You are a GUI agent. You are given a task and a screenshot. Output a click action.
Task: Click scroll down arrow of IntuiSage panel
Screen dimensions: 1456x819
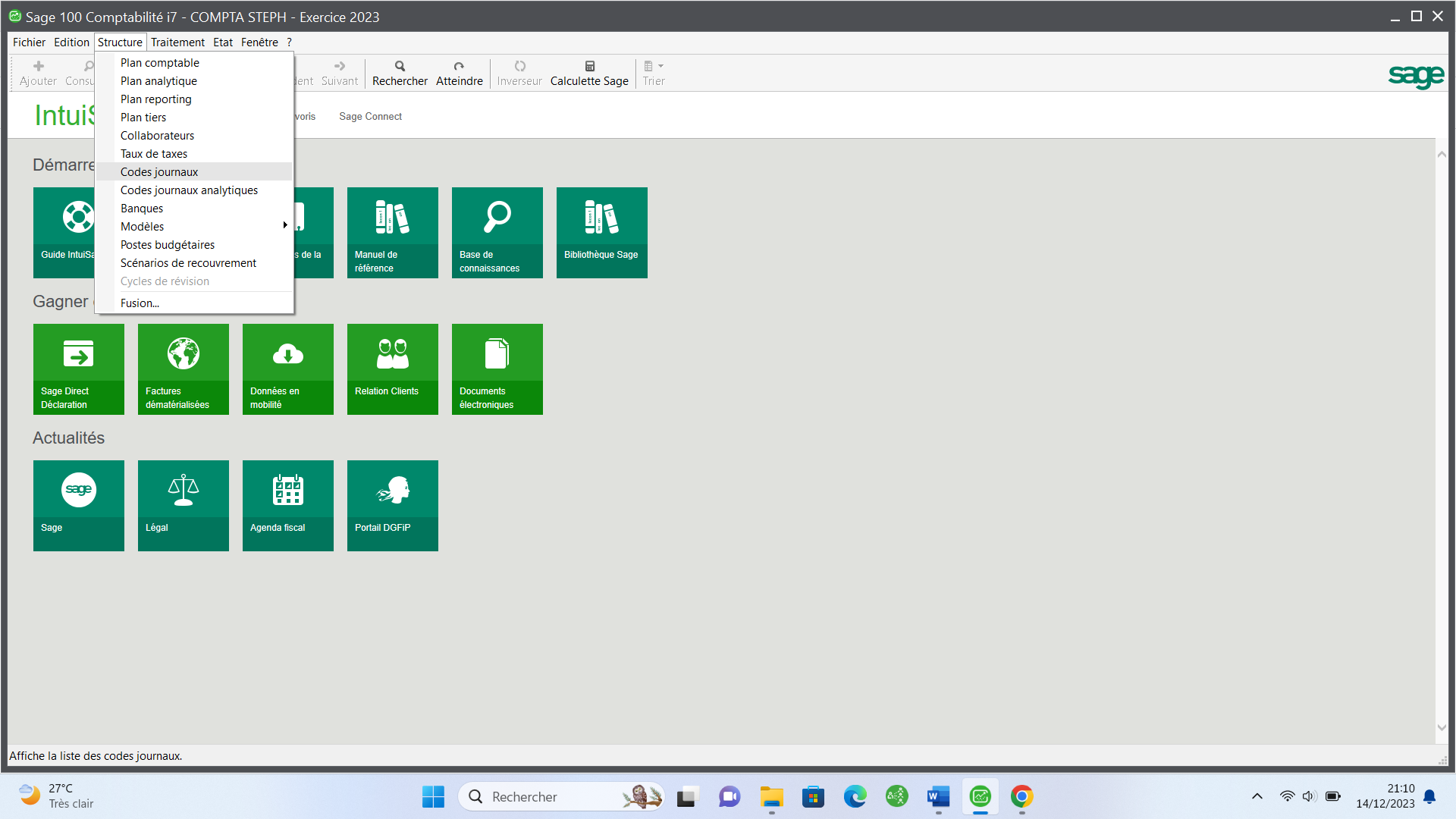(x=1442, y=728)
